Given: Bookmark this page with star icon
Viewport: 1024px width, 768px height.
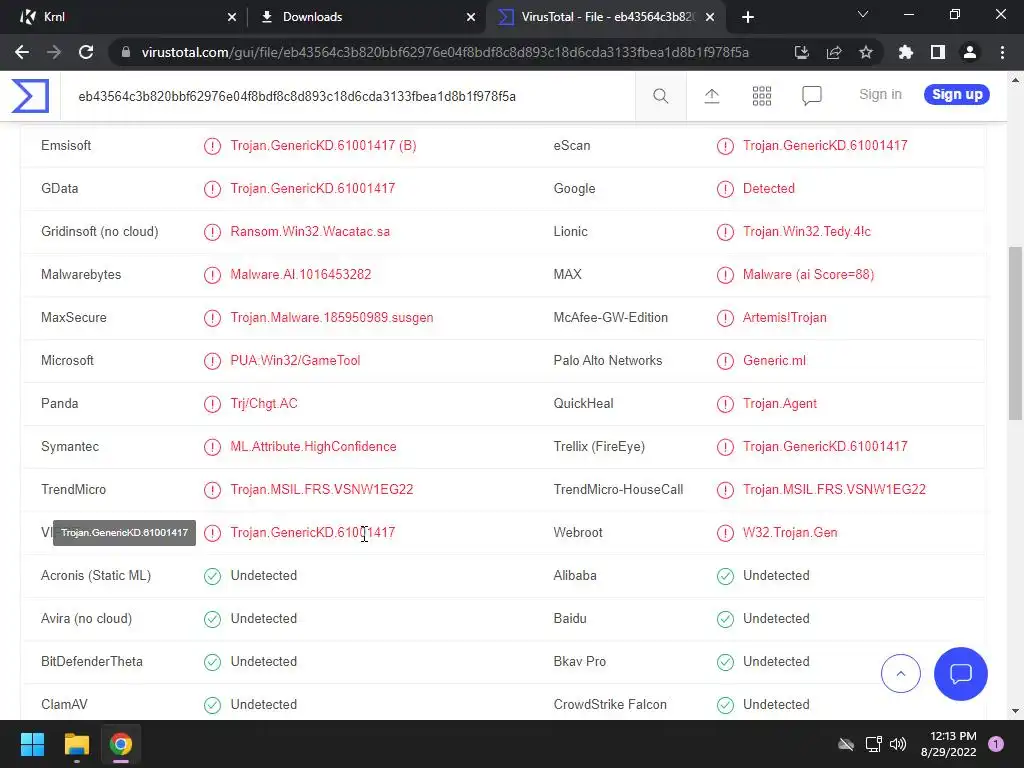Looking at the screenshot, I should 866,53.
